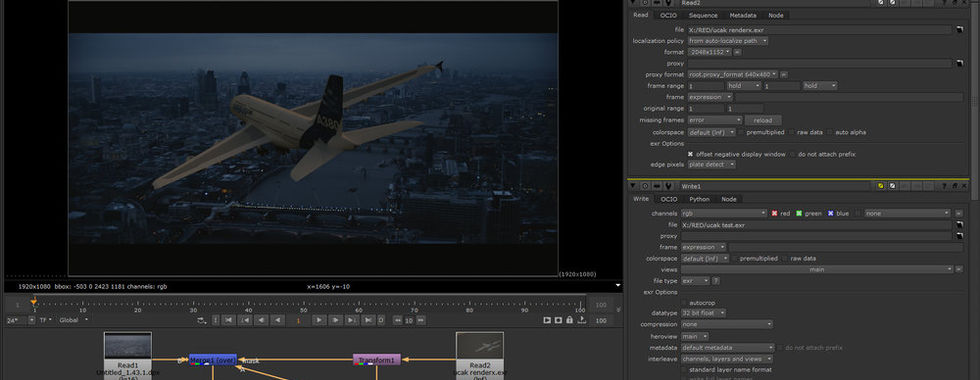Disable the green channel in Write1
Screen dimensions: 980x380
pyautogui.click(x=799, y=213)
